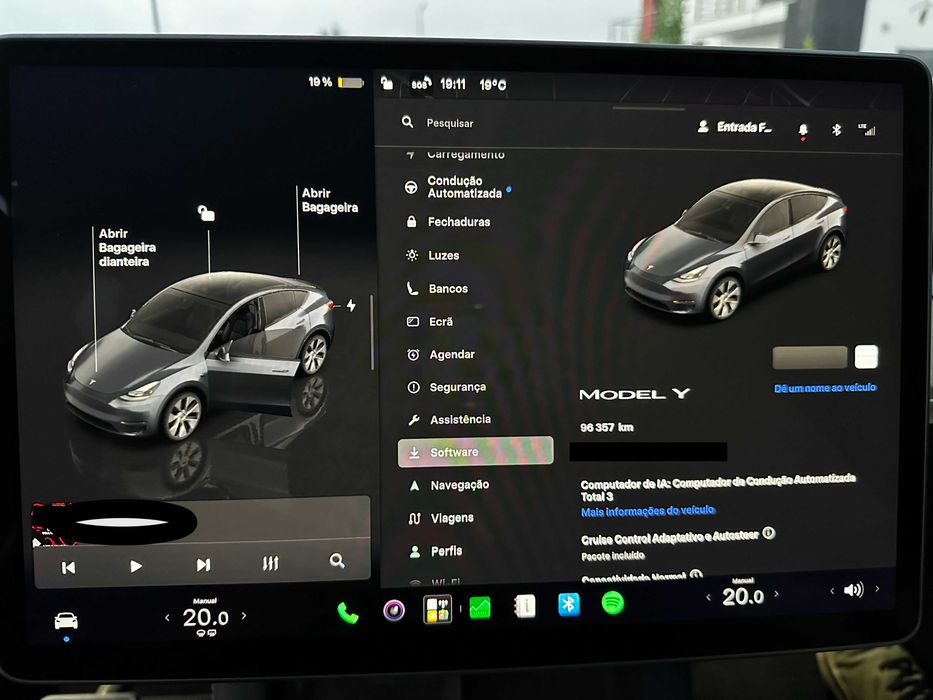Open the Segurança menu
Image resolution: width=933 pixels, height=700 pixels.
click(x=447, y=387)
